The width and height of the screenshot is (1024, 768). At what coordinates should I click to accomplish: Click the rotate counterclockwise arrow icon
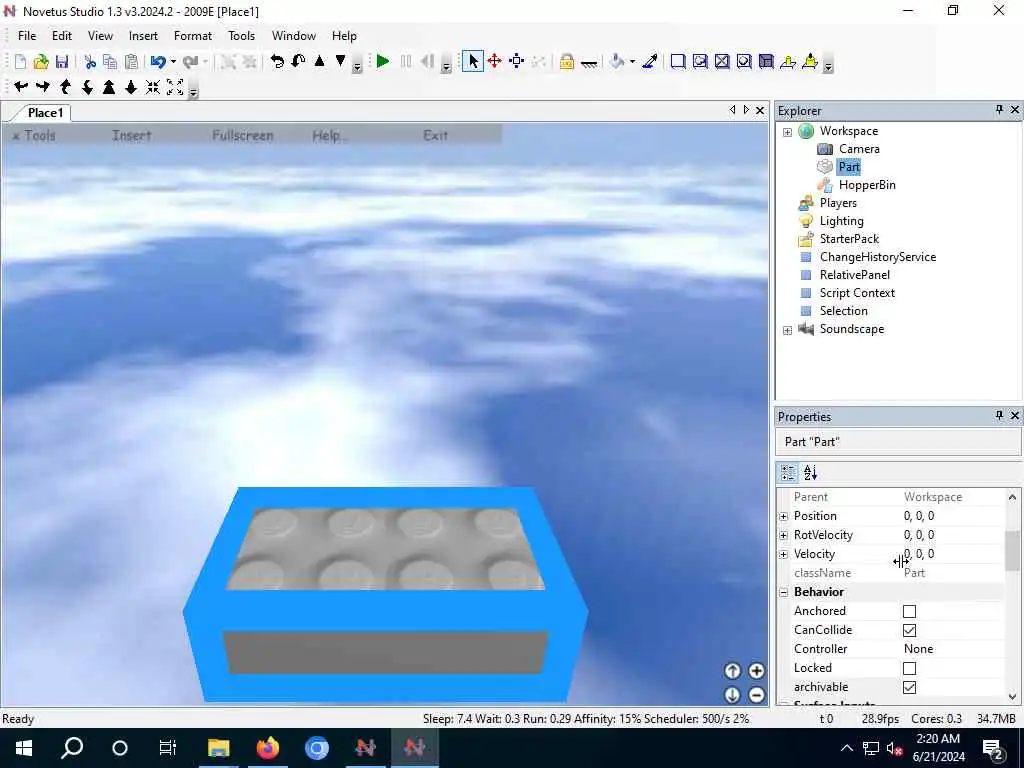coord(277,61)
